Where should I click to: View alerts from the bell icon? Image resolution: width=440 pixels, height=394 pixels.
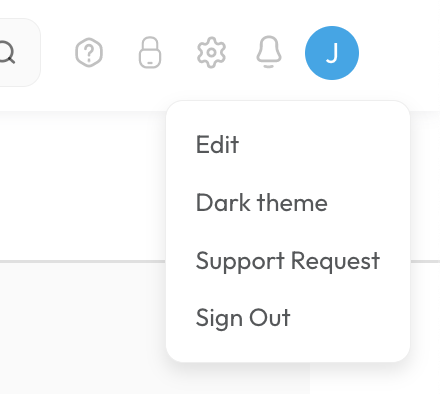(269, 52)
